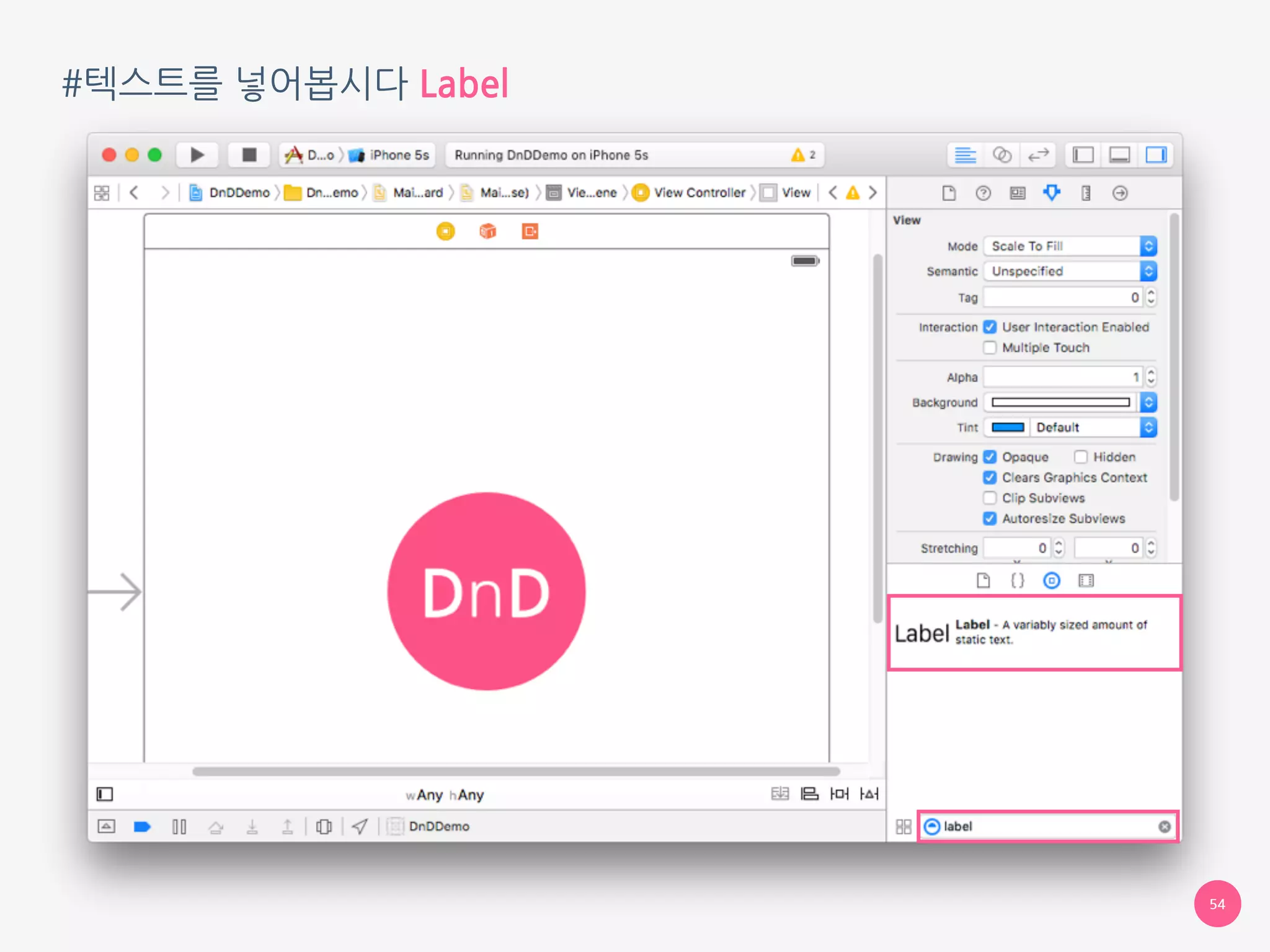Click the blue Tint color swatch
The width and height of the screenshot is (1270, 952).
1008,428
